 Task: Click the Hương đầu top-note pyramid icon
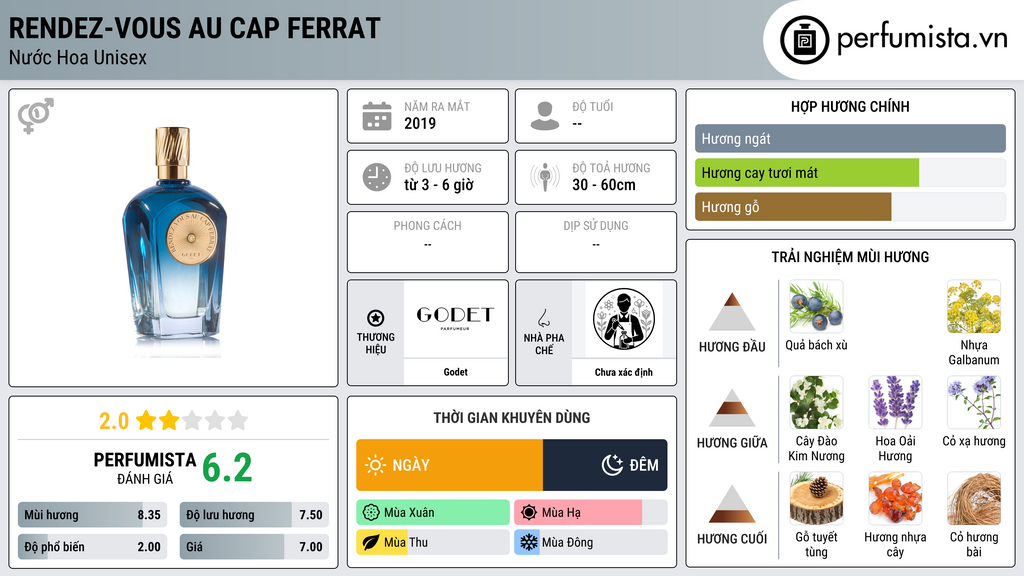(732, 312)
